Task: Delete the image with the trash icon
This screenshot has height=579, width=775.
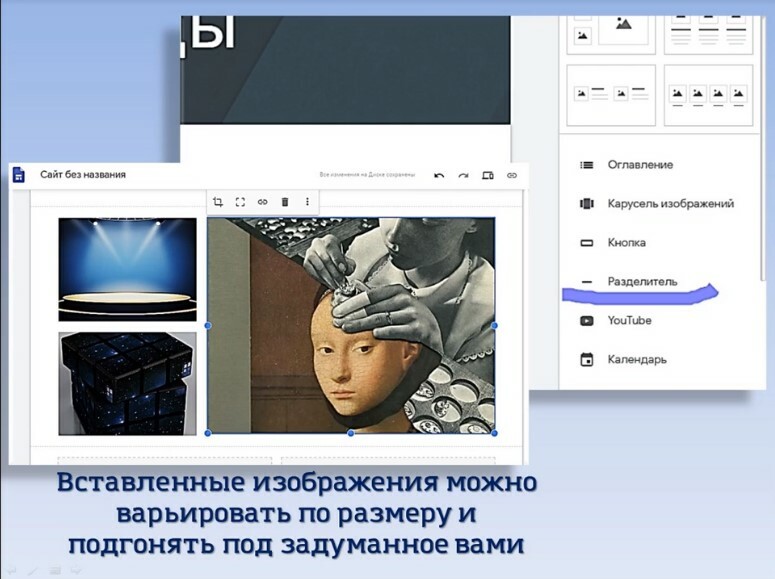Action: pos(285,202)
